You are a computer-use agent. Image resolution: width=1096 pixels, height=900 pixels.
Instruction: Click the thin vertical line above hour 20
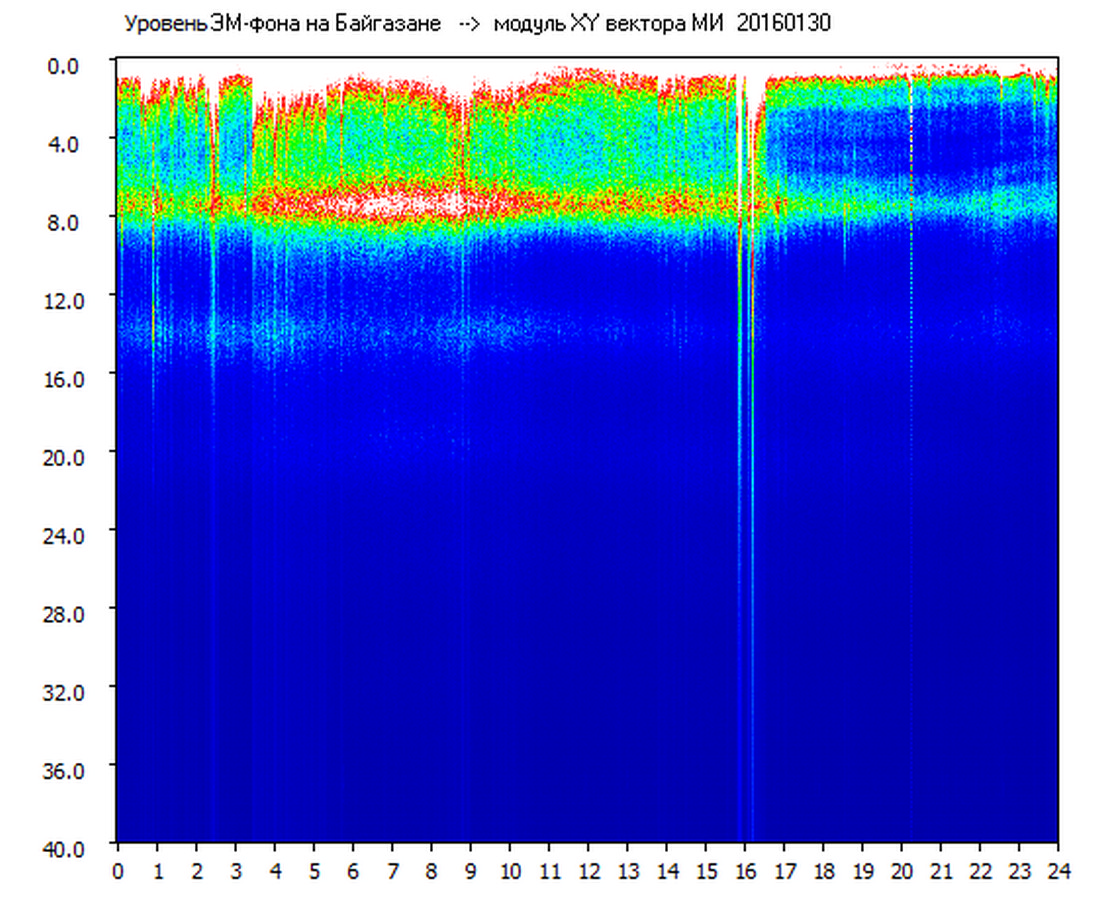(x=911, y=300)
